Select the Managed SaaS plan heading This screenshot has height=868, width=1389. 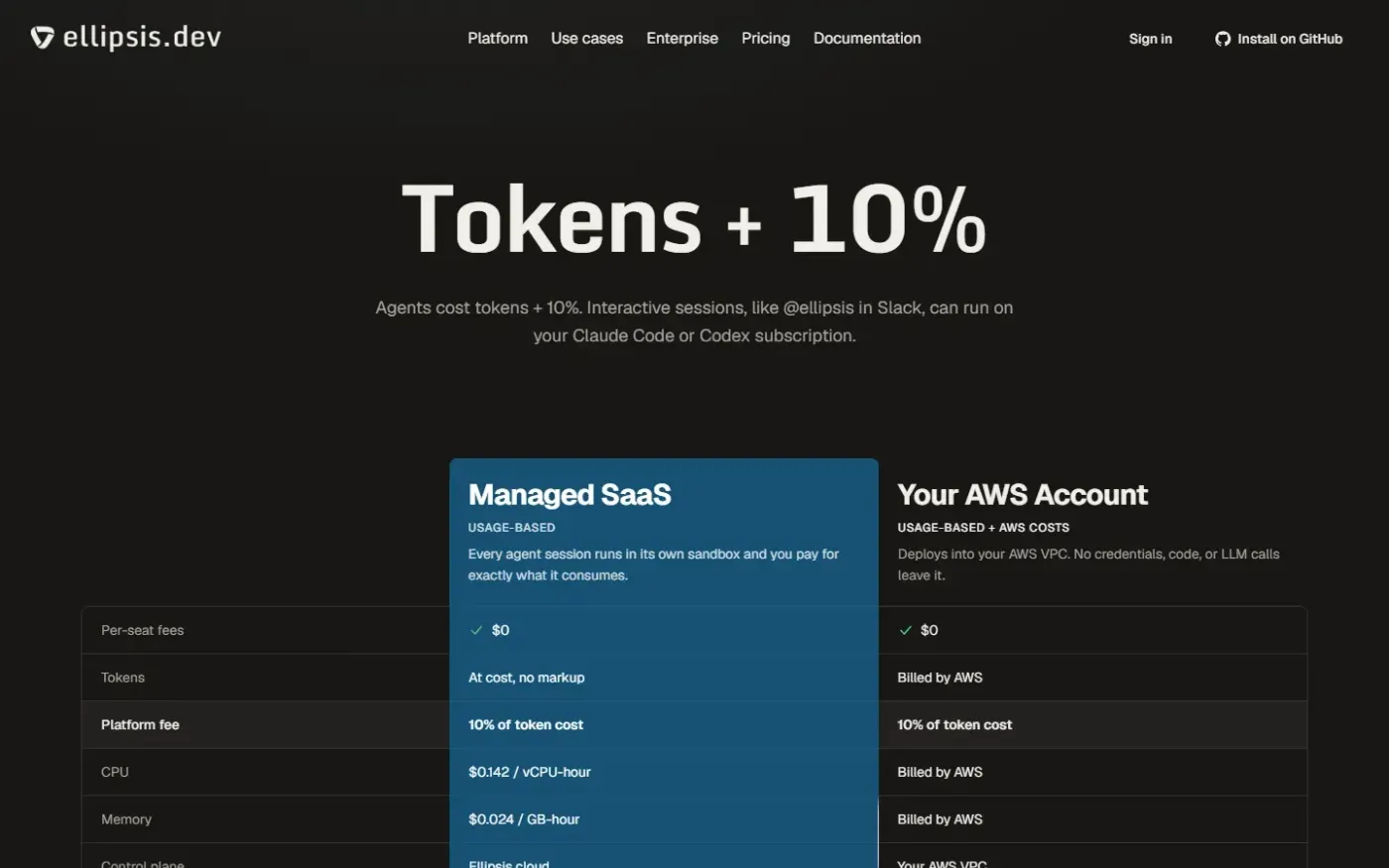click(569, 494)
